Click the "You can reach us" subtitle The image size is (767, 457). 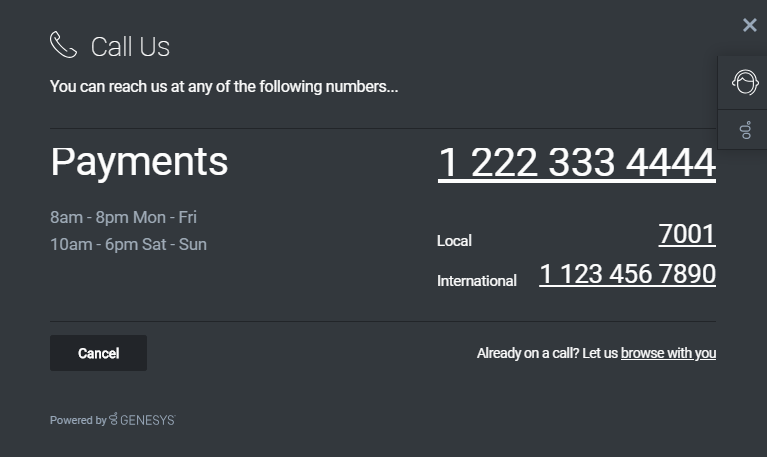pyautogui.click(x=224, y=87)
